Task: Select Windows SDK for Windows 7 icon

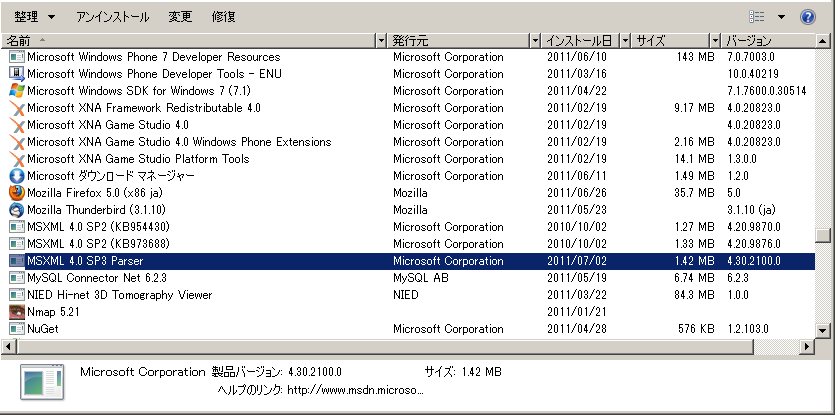Action: (16, 91)
